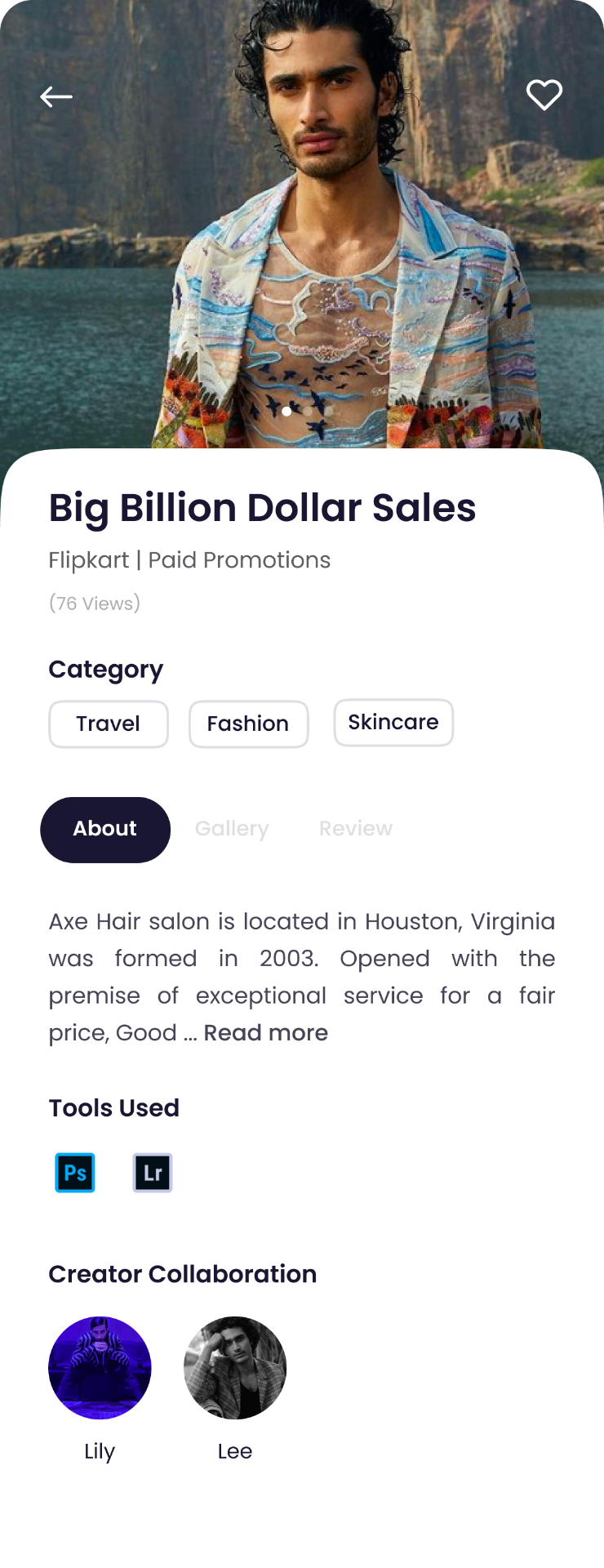604x1568 pixels.
Task: Select the second carousel dot indicator
Action: pyautogui.click(x=308, y=412)
